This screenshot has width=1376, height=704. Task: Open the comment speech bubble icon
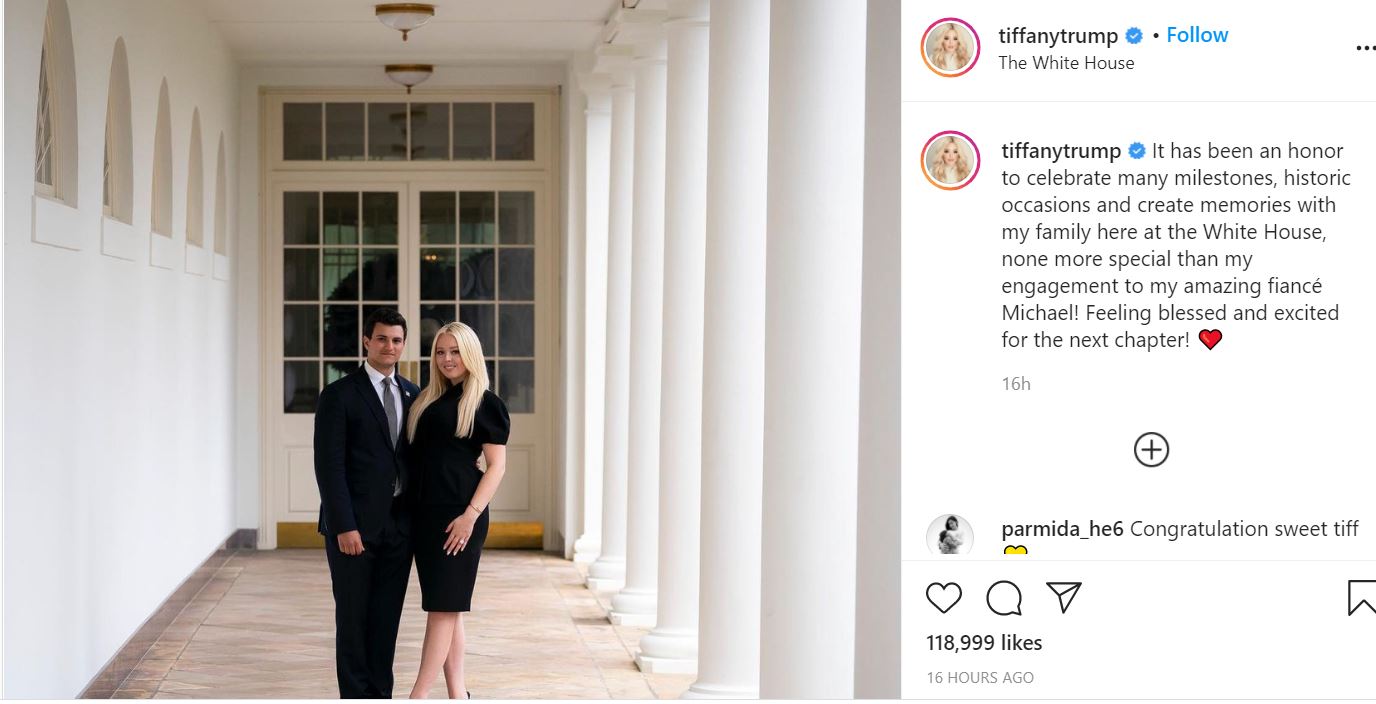(1004, 598)
